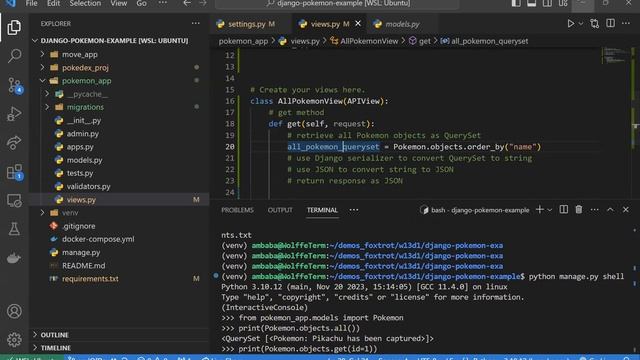Open the View menu
The image size is (640, 360).
pos(119,3)
